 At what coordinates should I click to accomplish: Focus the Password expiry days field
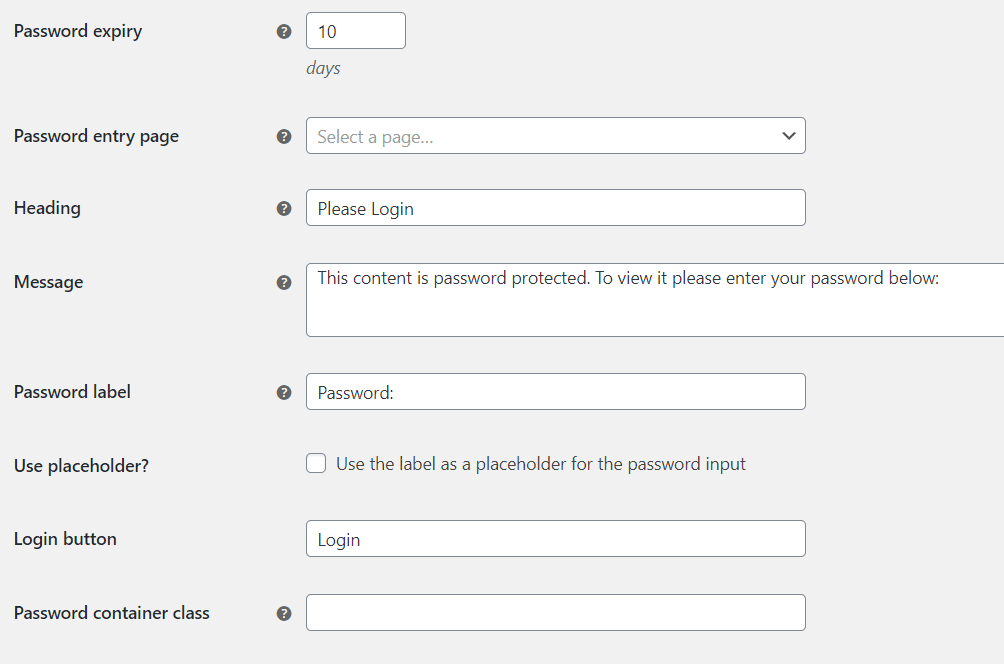tap(356, 31)
